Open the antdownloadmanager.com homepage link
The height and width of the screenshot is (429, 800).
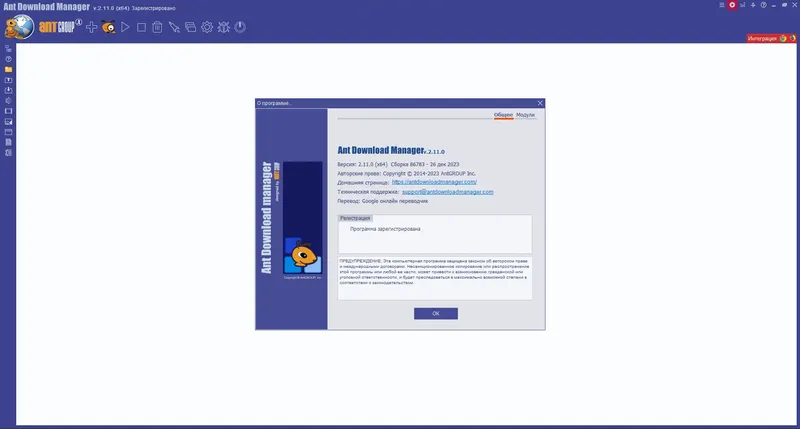pyautogui.click(x=434, y=182)
